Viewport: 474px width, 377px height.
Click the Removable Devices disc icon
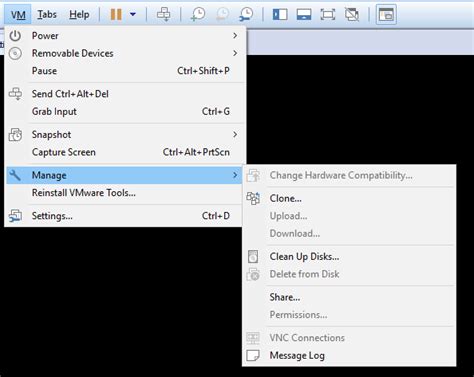pos(15,53)
